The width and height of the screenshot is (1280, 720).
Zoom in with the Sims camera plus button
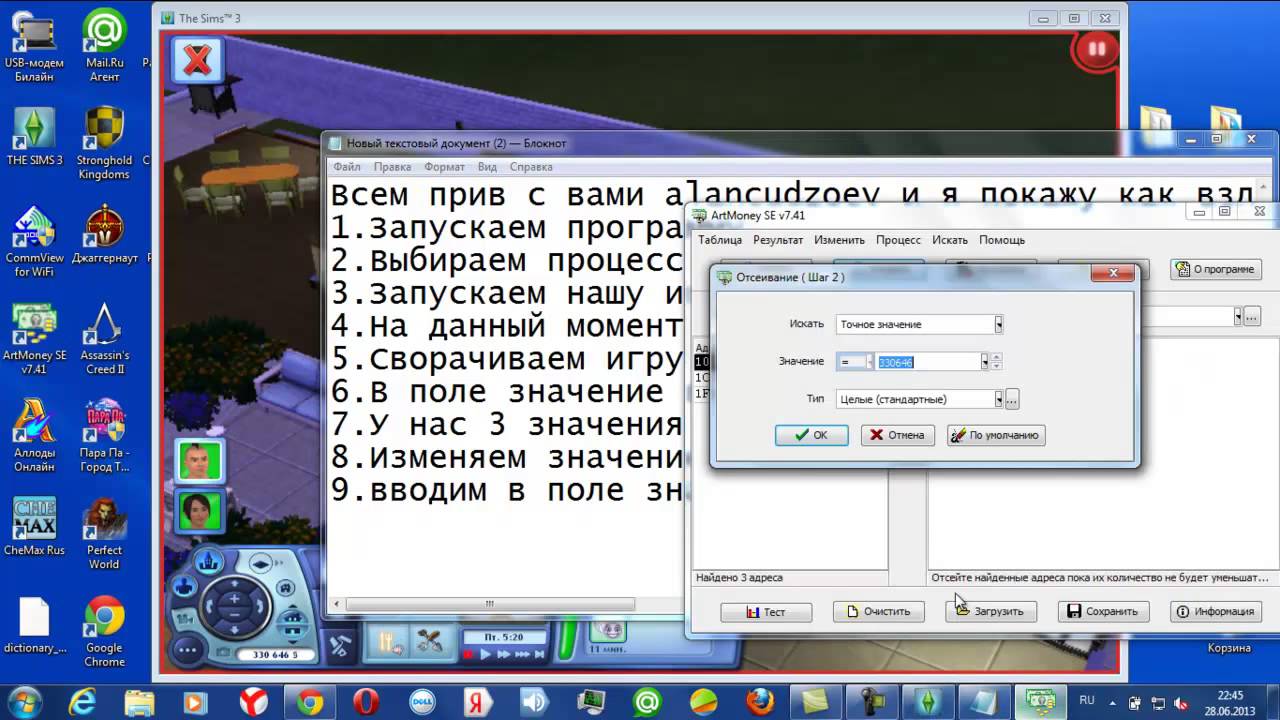pyautogui.click(x=235, y=599)
